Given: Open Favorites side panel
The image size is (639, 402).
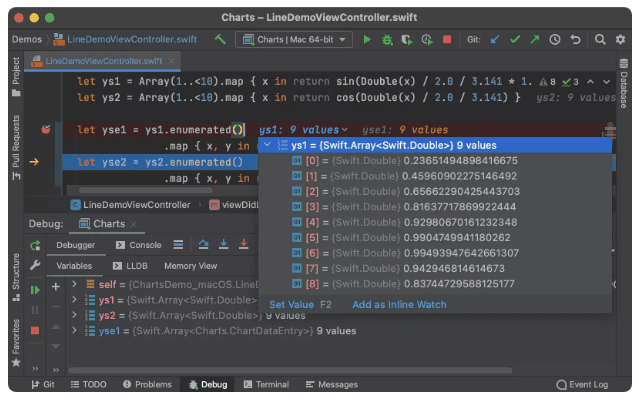Looking at the screenshot, I should pyautogui.click(x=16, y=342).
